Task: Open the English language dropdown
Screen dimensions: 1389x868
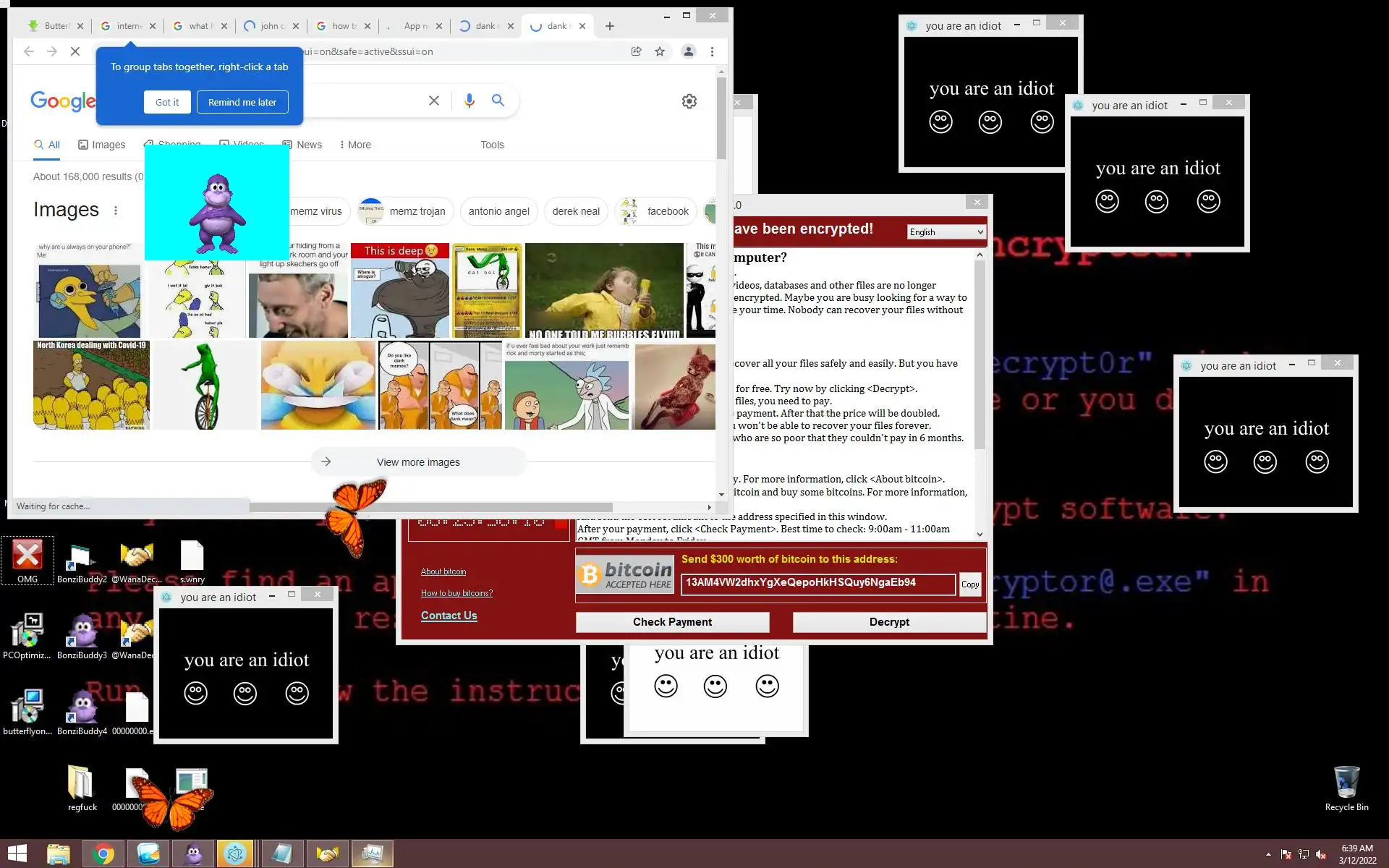Action: pos(946,232)
